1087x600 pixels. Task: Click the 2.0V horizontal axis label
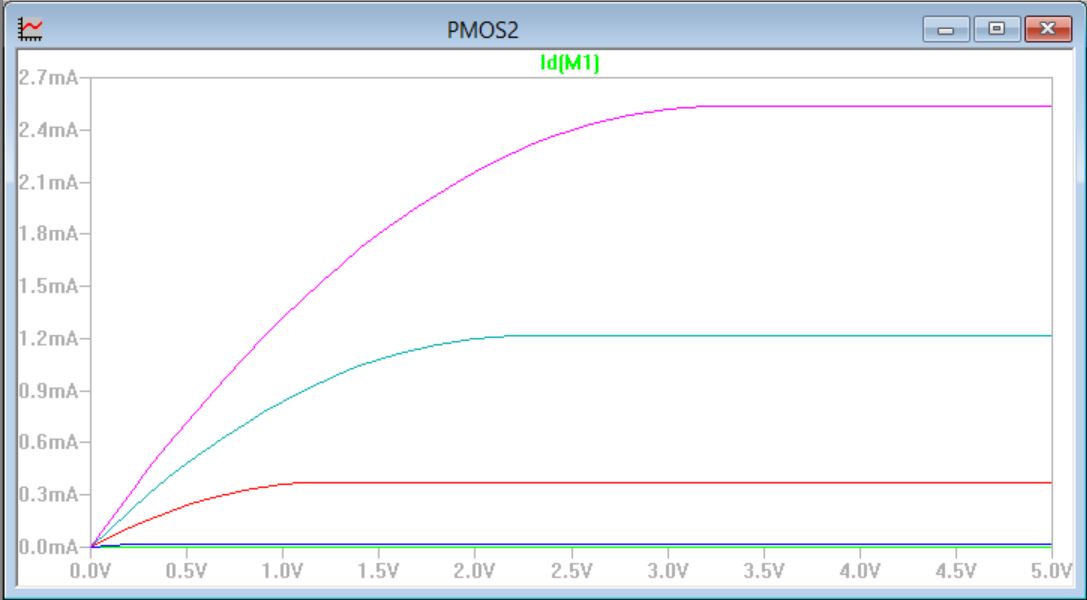click(x=475, y=571)
